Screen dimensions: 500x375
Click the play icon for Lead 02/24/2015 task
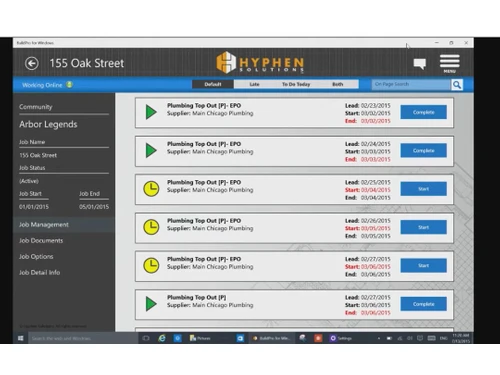point(151,150)
